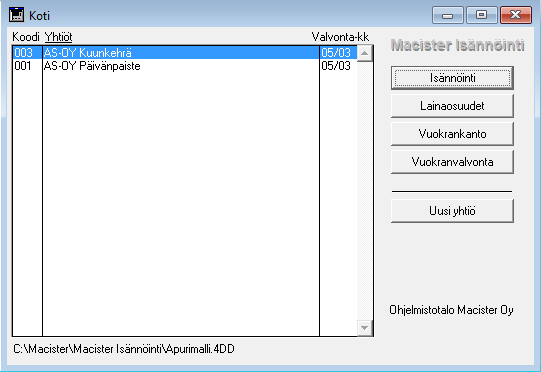
Task: Click the list scrollbar up arrow
Action: tap(365, 54)
